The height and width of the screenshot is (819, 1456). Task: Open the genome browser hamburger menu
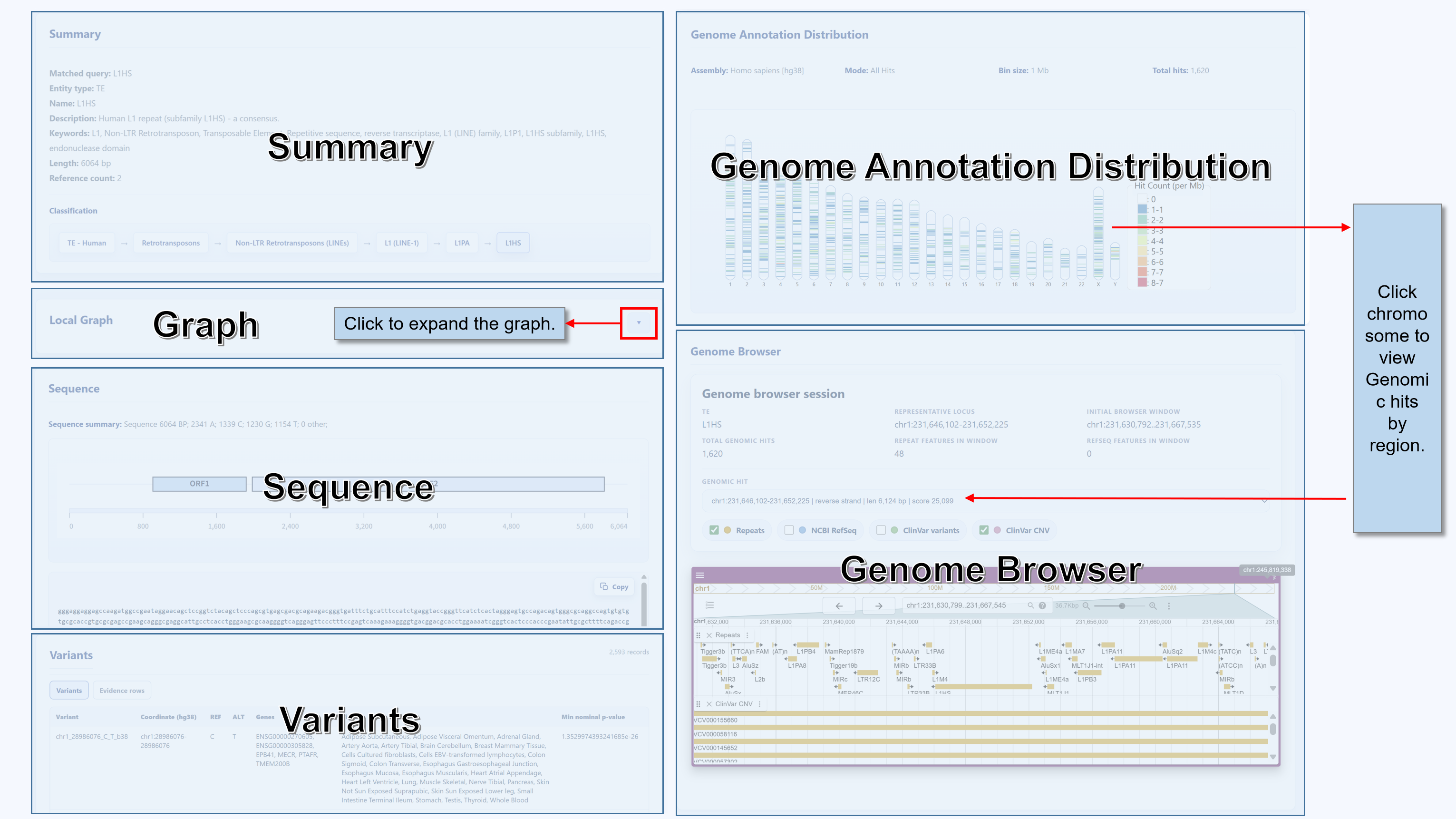700,575
